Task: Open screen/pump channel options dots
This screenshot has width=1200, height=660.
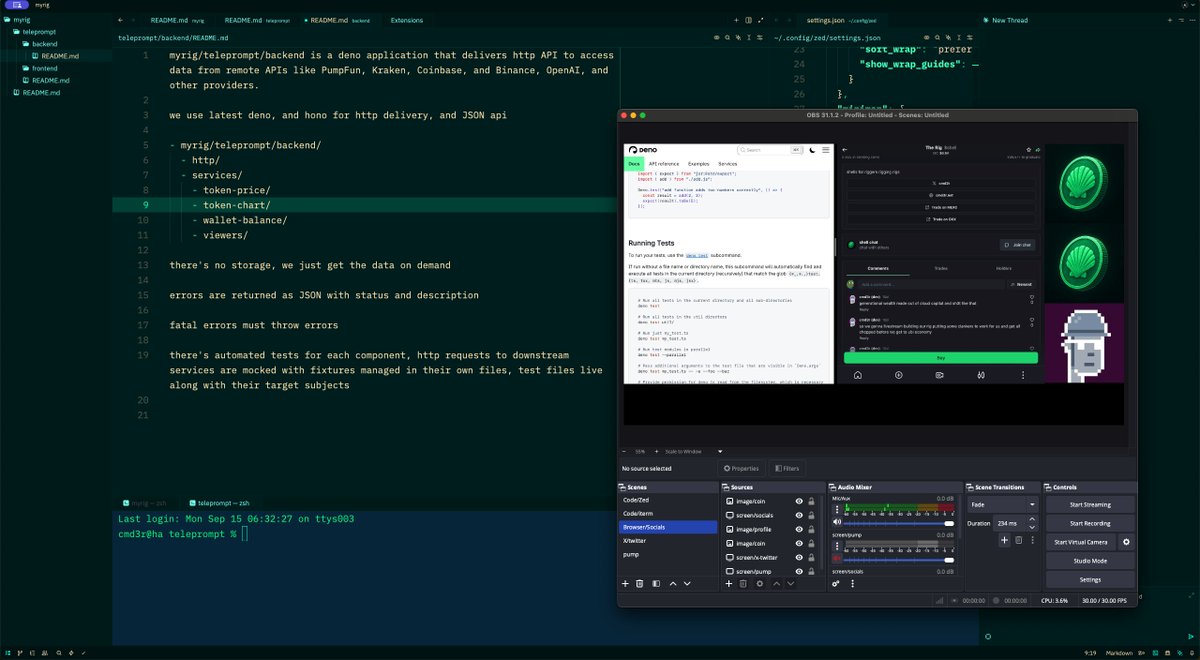Action: click(837, 546)
